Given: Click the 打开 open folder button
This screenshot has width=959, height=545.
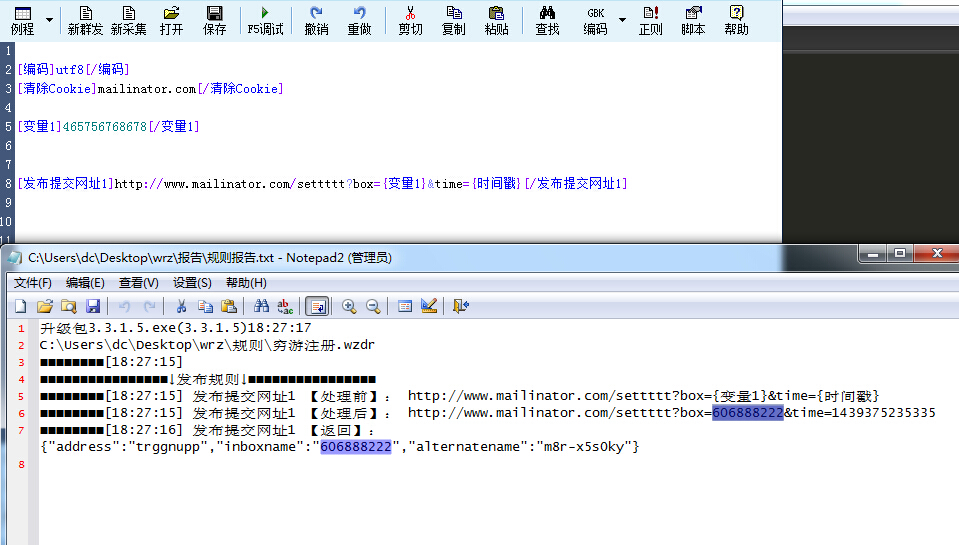Looking at the screenshot, I should pos(171,20).
